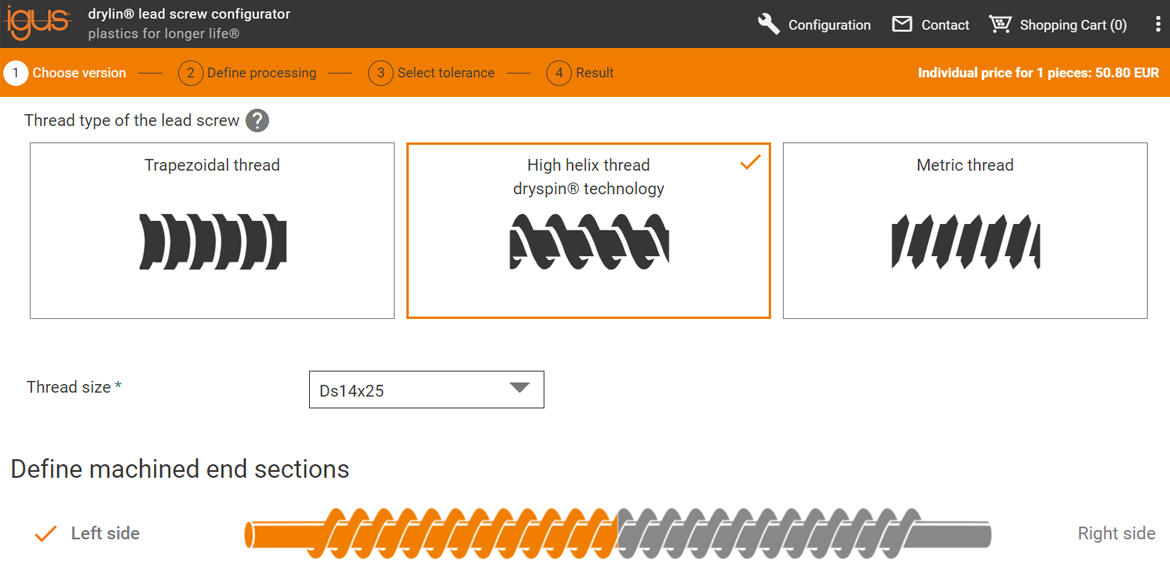
Task: Open Configuration wrench icon
Action: [768, 24]
